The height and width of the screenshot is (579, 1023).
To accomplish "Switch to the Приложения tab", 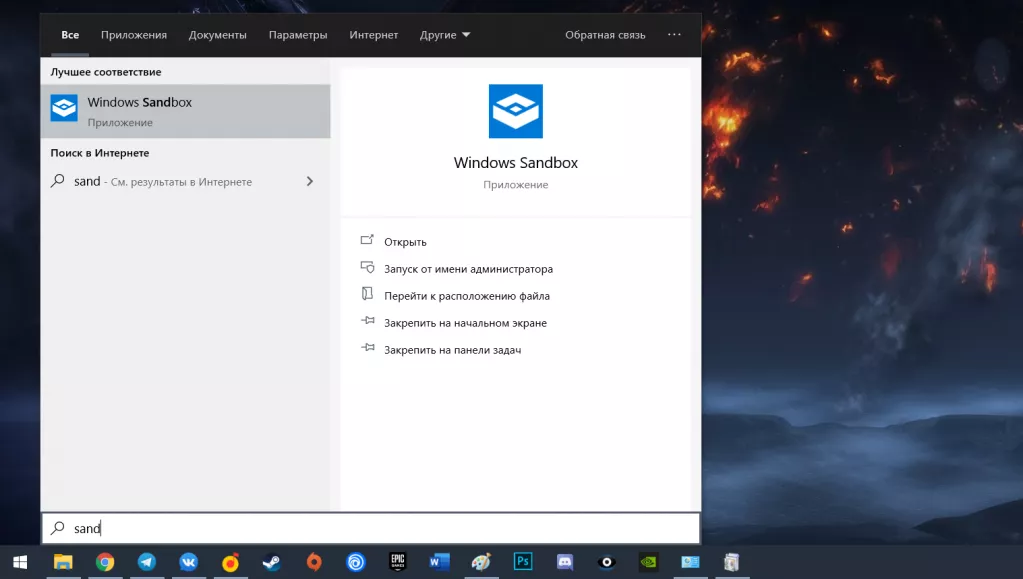I will click(134, 35).
